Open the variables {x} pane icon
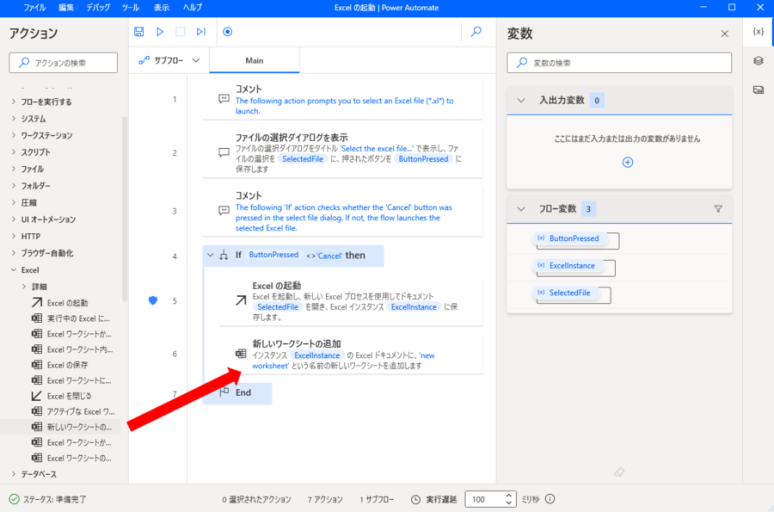Image resolution: width=774 pixels, height=512 pixels. pyautogui.click(x=758, y=32)
